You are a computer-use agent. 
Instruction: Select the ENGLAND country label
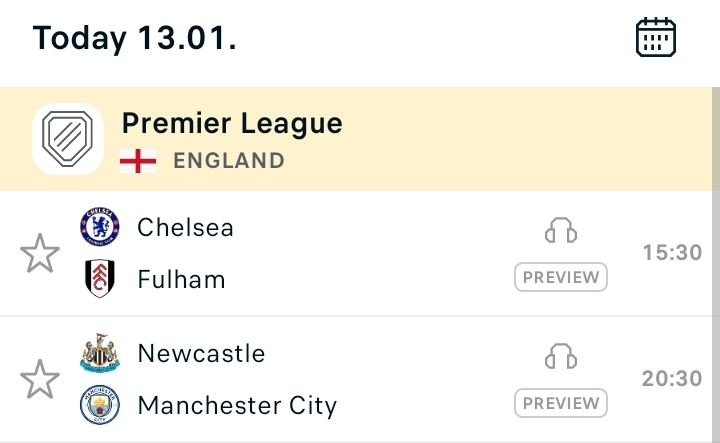[229, 161]
